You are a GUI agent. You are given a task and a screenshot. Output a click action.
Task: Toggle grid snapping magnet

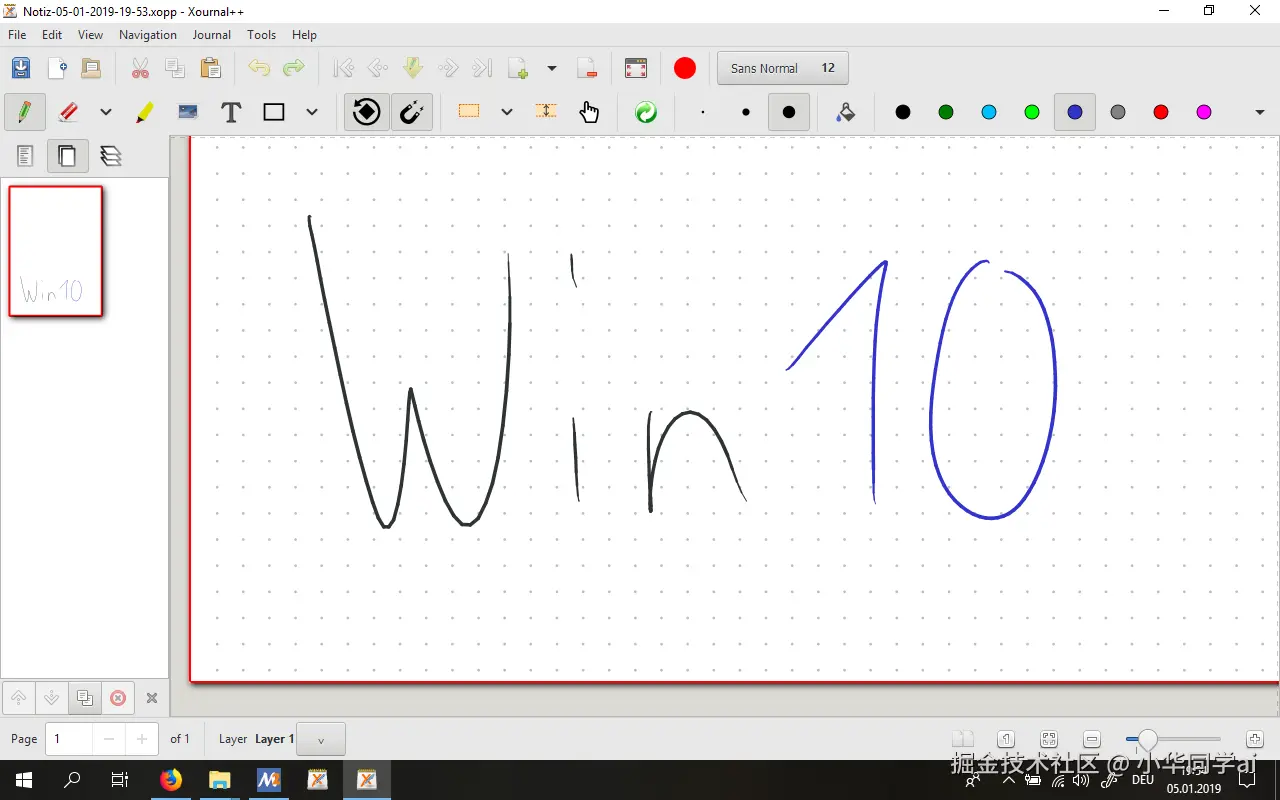pos(411,112)
